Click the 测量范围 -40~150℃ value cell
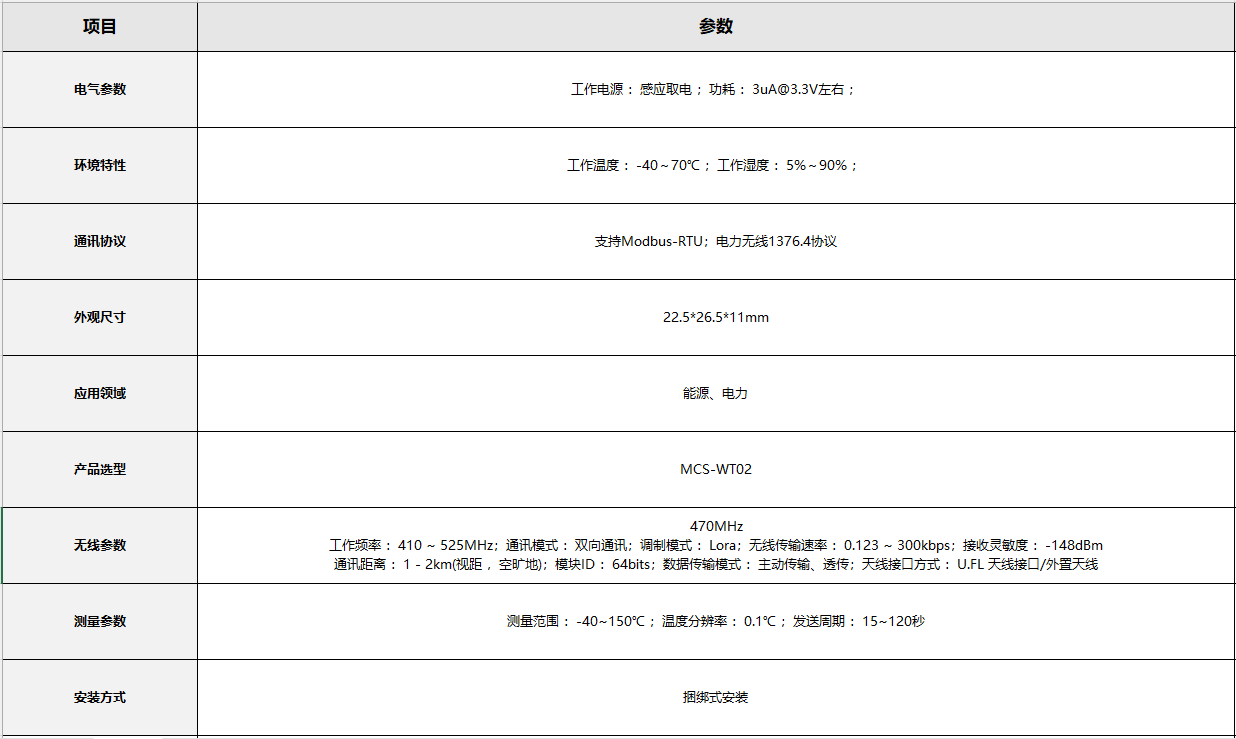 click(x=715, y=621)
